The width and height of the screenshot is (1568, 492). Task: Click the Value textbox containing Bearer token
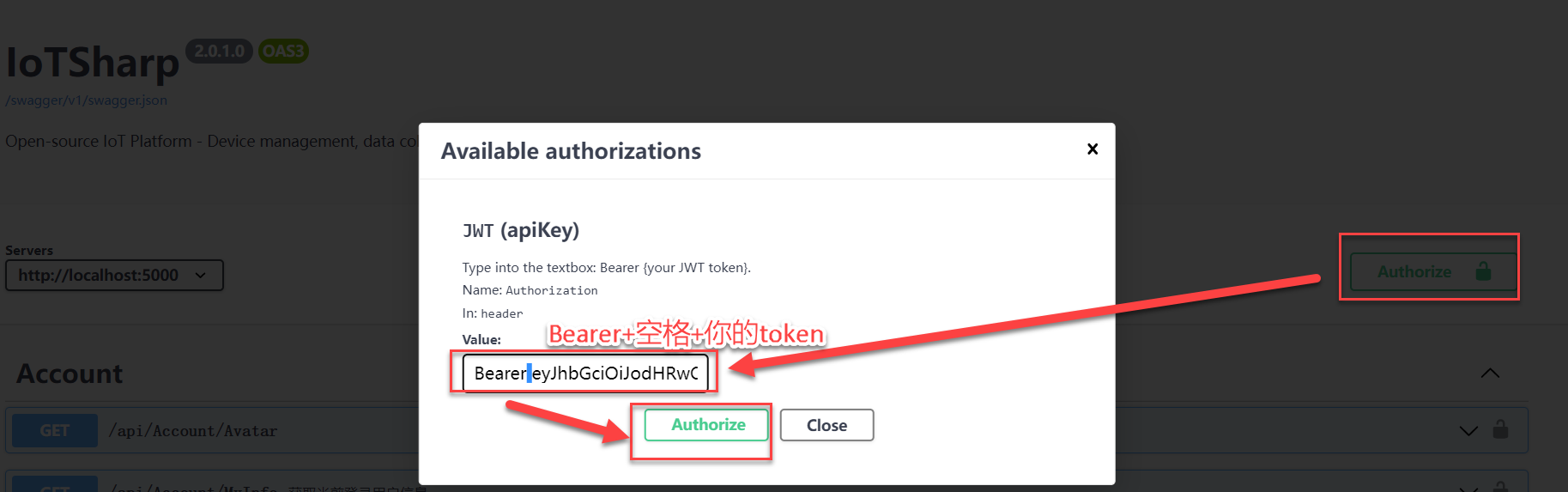tap(585, 374)
